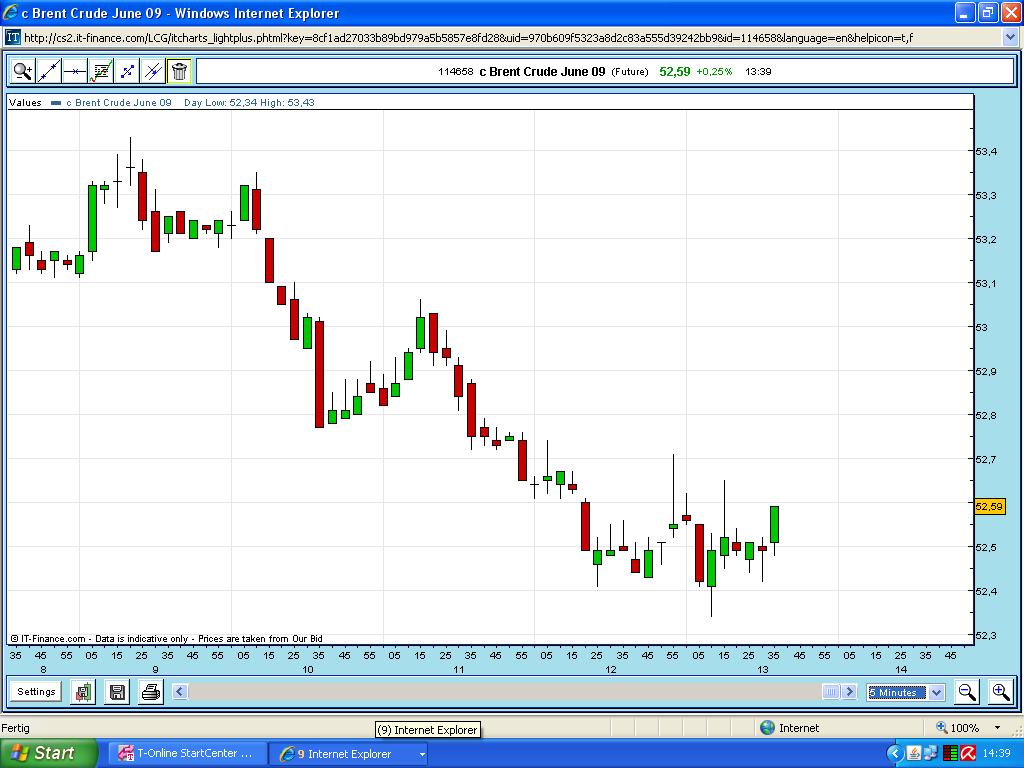Click the +0,25% change value
This screenshot has width=1024, height=768.
pyautogui.click(x=714, y=71)
